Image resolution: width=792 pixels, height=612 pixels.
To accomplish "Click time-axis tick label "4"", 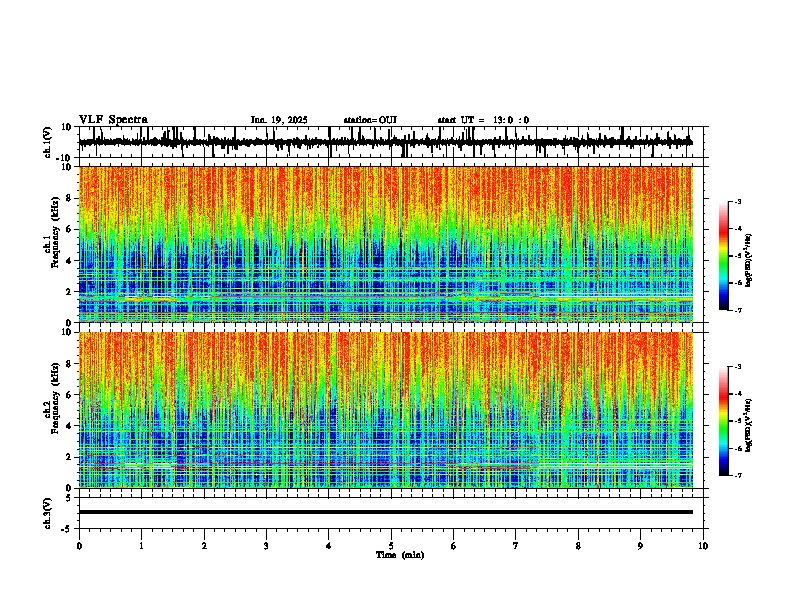I will click(x=329, y=546).
